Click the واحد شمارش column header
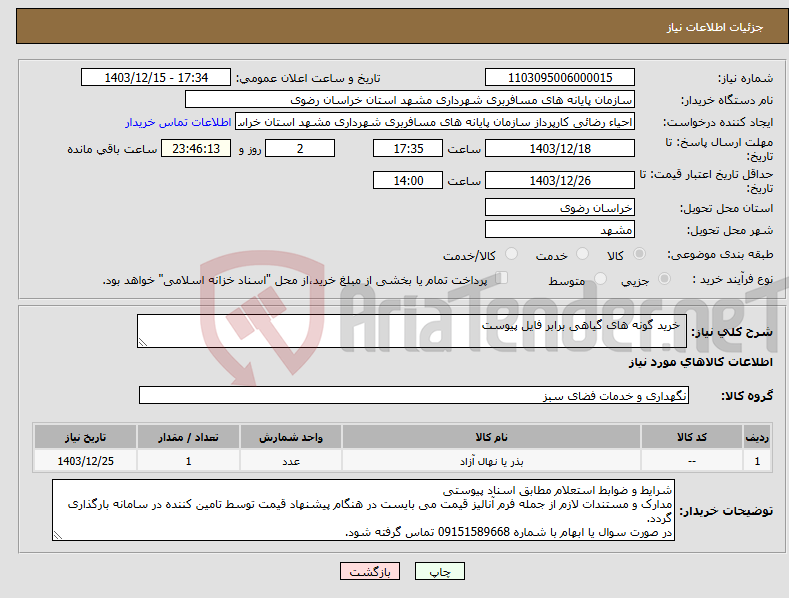 [x=291, y=437]
